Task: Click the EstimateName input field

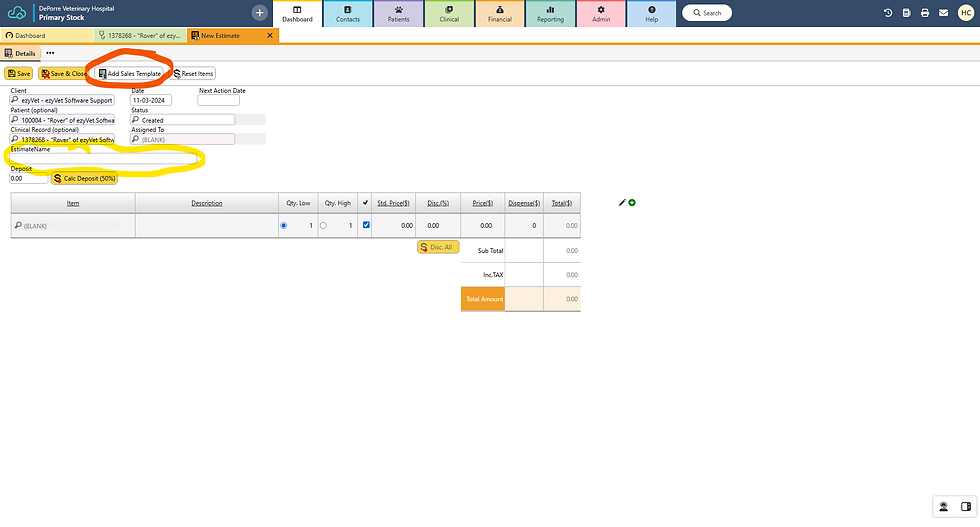Action: click(x=104, y=159)
